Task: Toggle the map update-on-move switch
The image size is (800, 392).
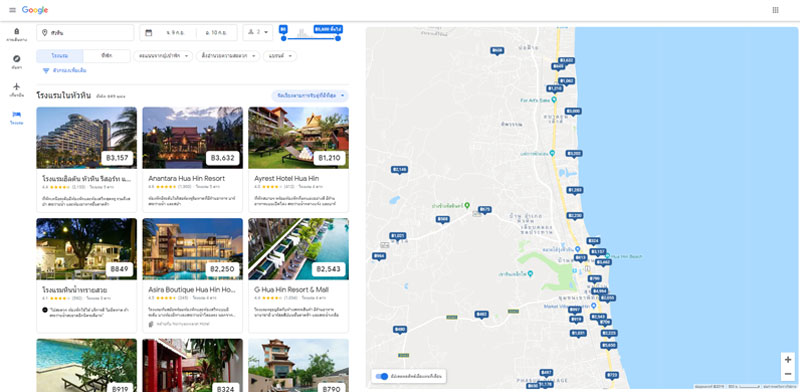Action: pyautogui.click(x=382, y=377)
